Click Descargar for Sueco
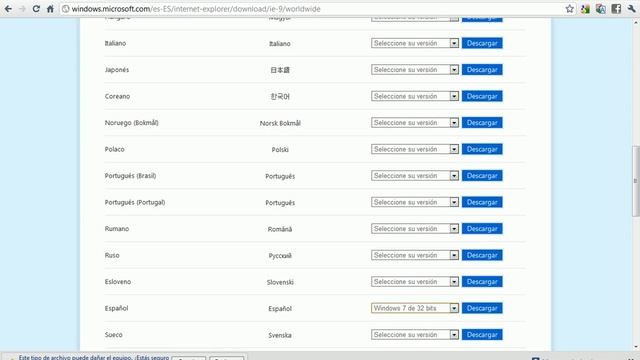Image resolution: width=640 pixels, height=360 pixels. pos(482,335)
